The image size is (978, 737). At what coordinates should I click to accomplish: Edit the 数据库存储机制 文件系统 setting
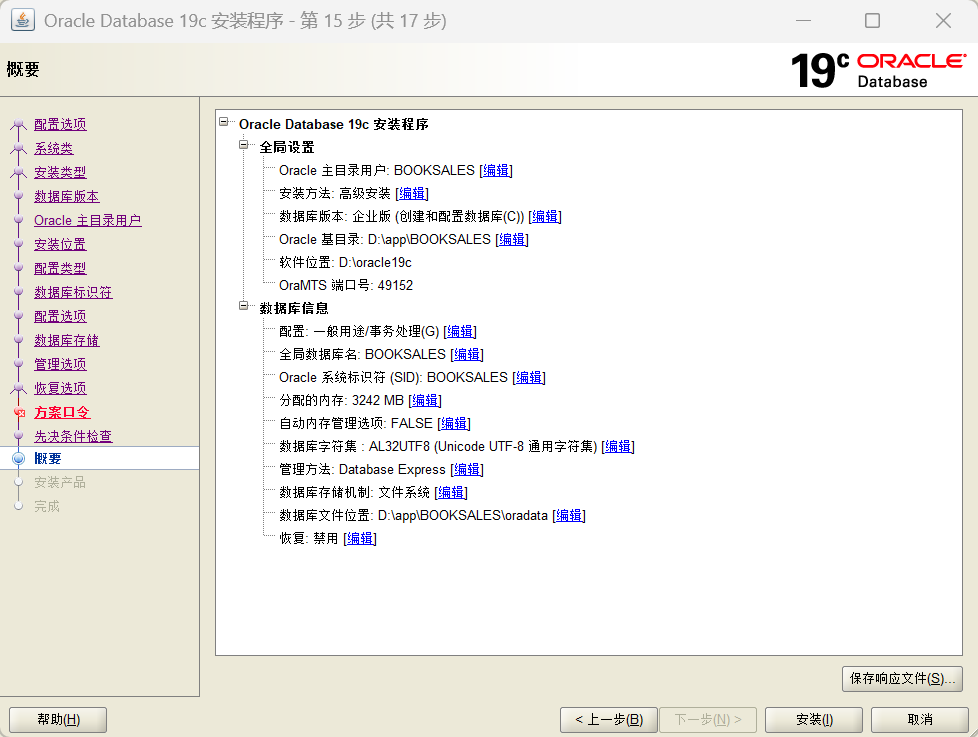(x=450, y=493)
